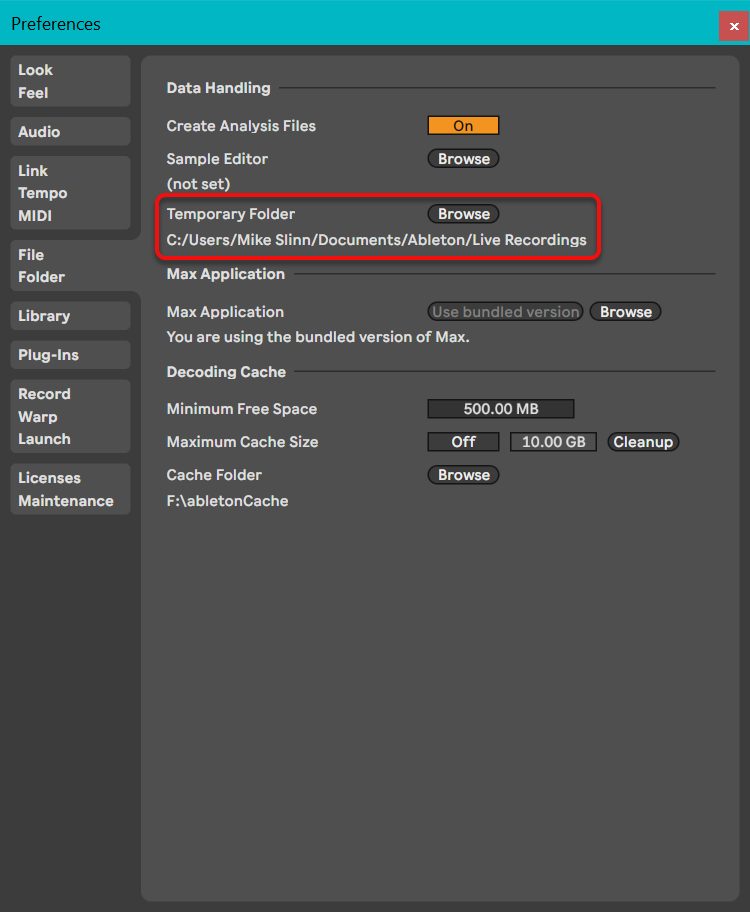
Task: Click the Minimum Free Space value field
Action: (x=500, y=409)
